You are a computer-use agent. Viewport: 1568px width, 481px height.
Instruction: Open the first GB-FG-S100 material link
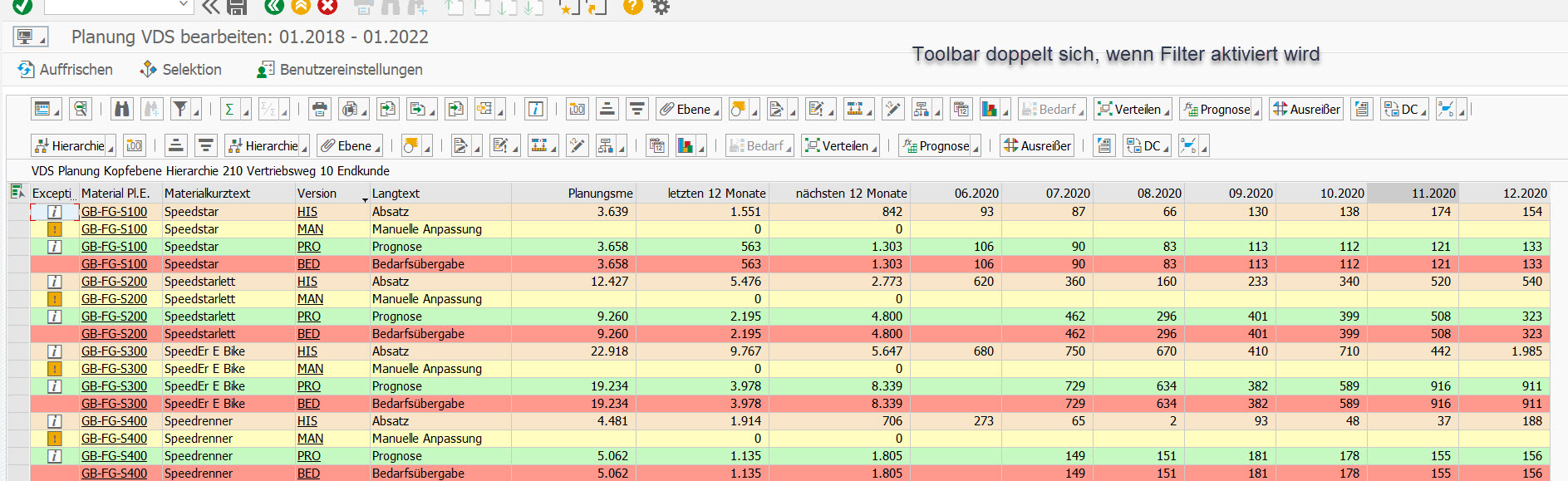pos(114,212)
